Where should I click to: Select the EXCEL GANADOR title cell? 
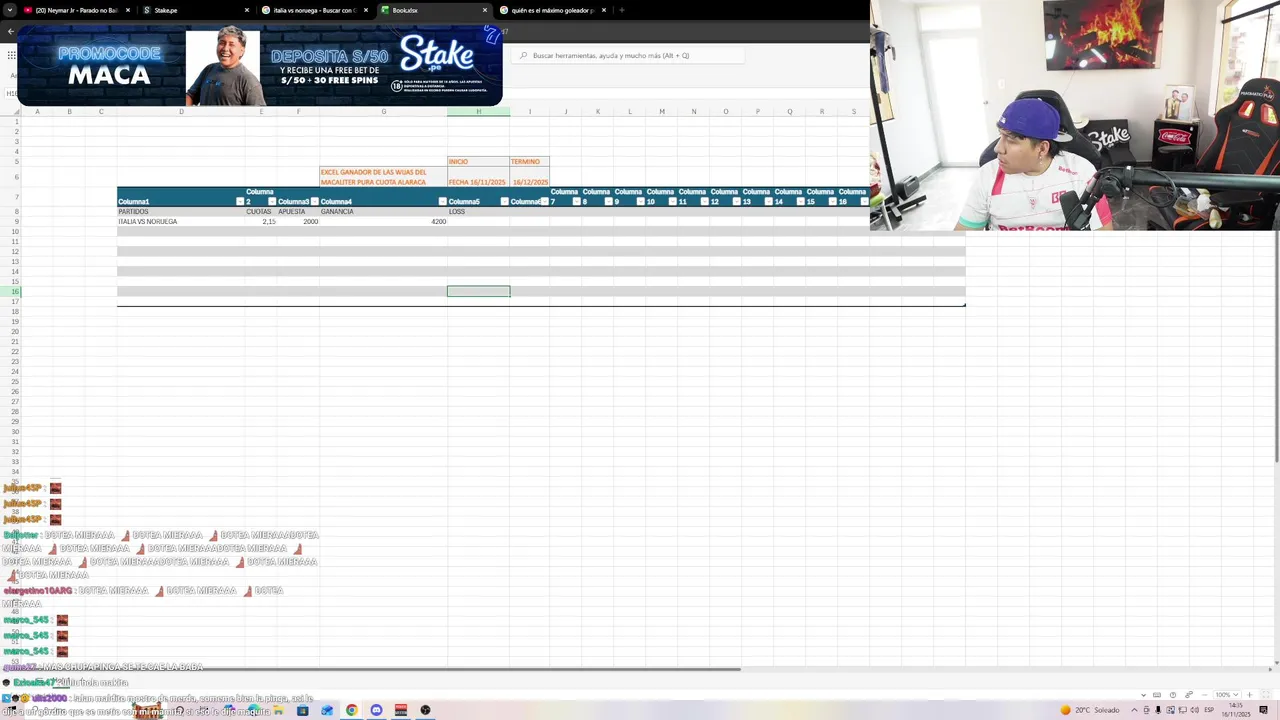tap(383, 177)
